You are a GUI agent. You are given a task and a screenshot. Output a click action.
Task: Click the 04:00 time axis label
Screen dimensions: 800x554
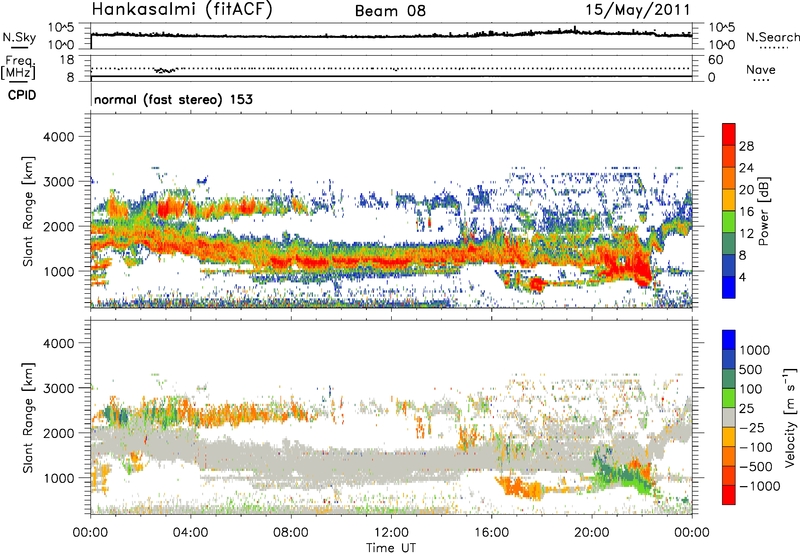(x=191, y=533)
